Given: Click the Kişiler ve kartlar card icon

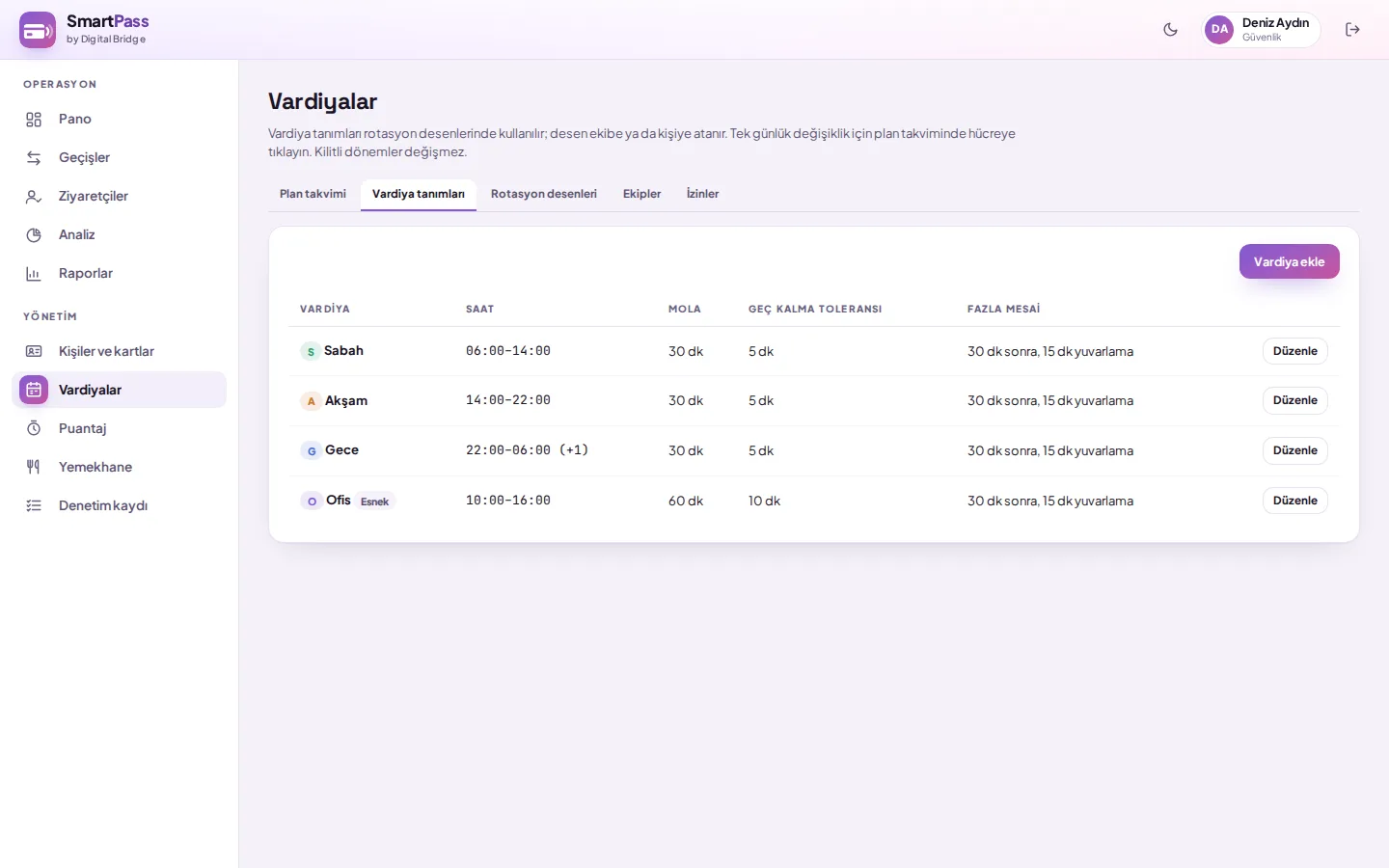Looking at the screenshot, I should 34,351.
